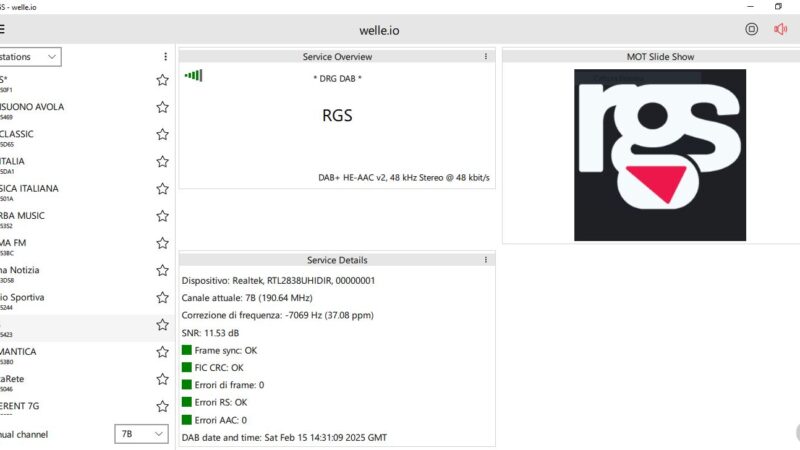
Task: Minimize the welle.io window
Action: click(x=750, y=7)
